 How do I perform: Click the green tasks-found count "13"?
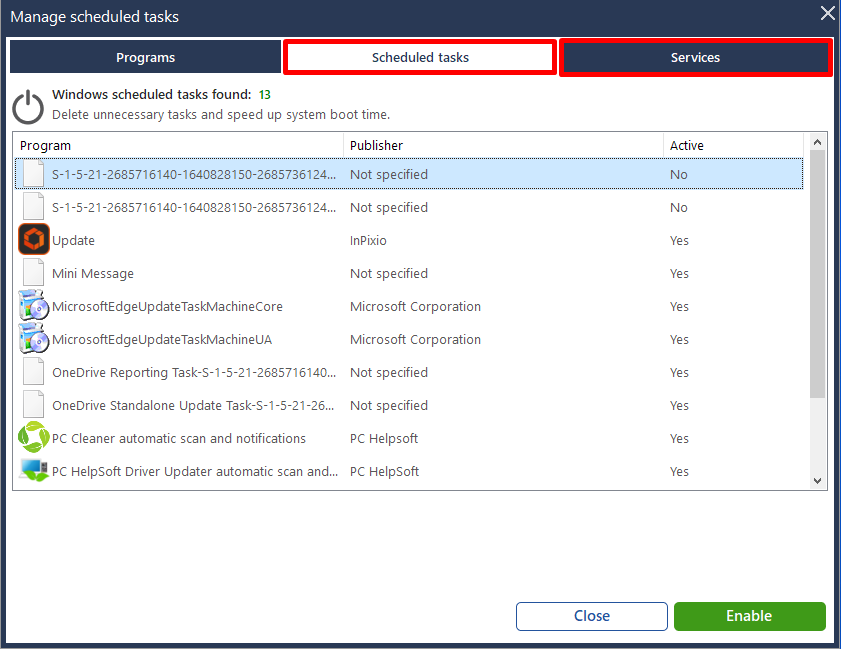[265, 95]
